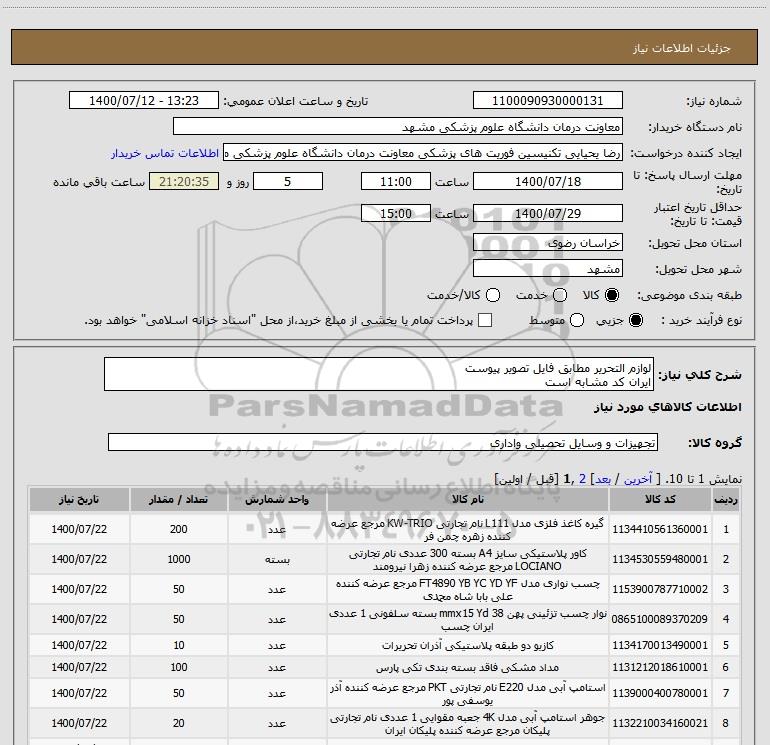Click the delivery province field خراسان رضوی
The image size is (770, 745).
[x=548, y=242]
